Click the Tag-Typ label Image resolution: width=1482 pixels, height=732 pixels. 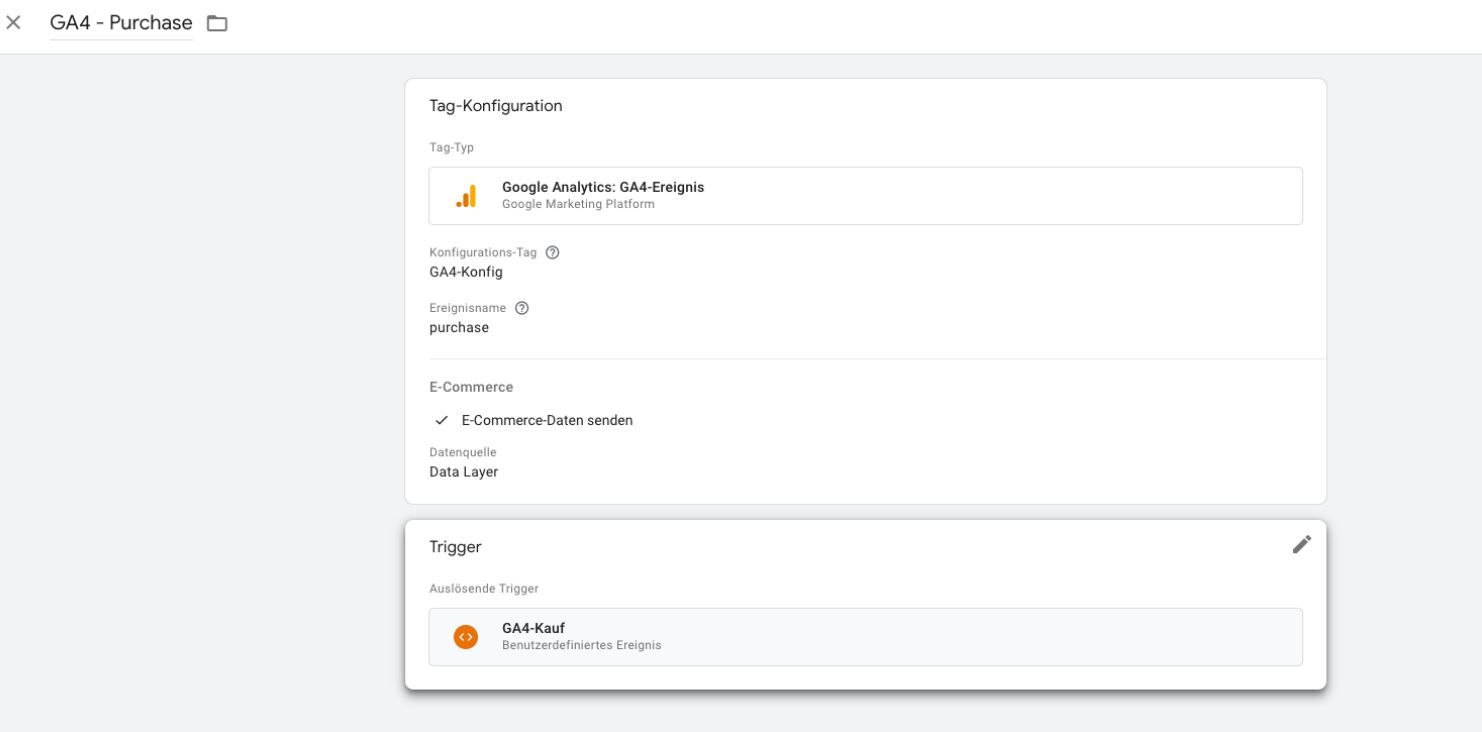pos(451,148)
